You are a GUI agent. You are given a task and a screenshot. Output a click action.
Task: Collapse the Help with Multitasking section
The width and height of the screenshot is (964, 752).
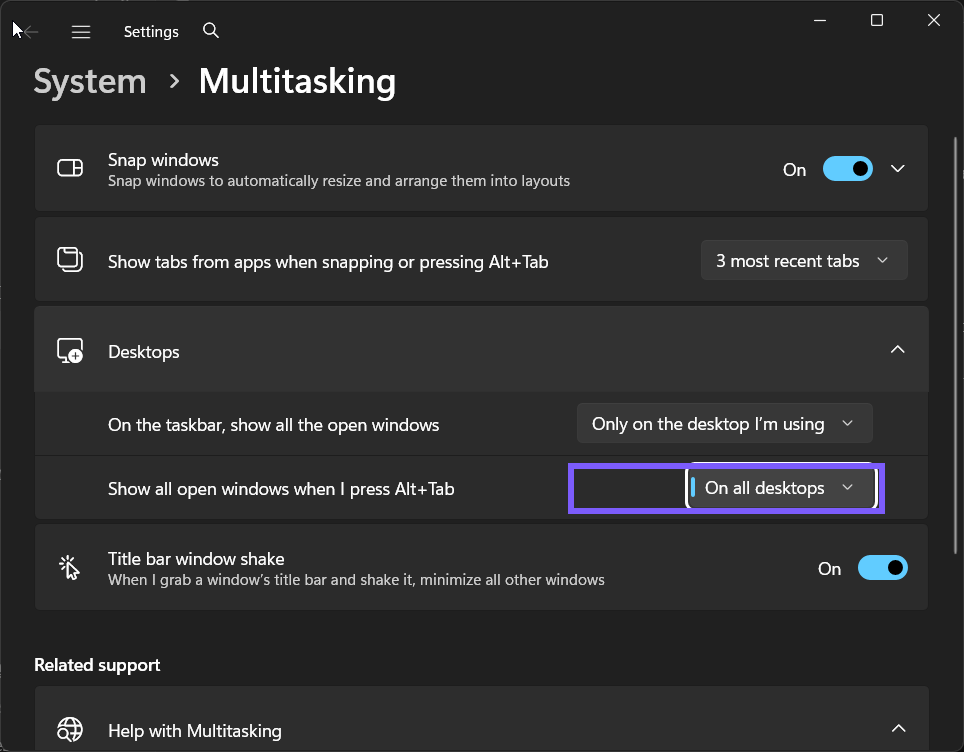tap(898, 729)
